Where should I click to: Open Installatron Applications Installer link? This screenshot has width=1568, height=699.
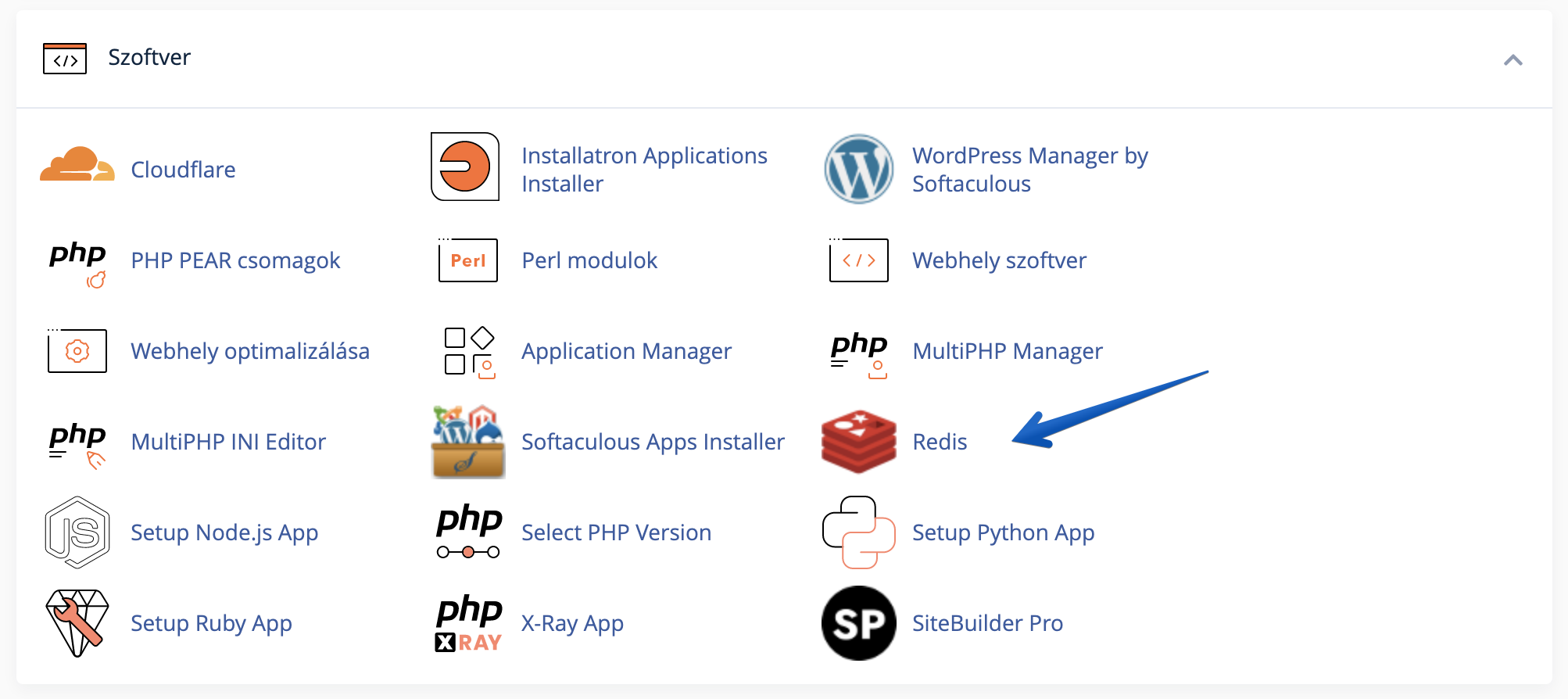[644, 170]
